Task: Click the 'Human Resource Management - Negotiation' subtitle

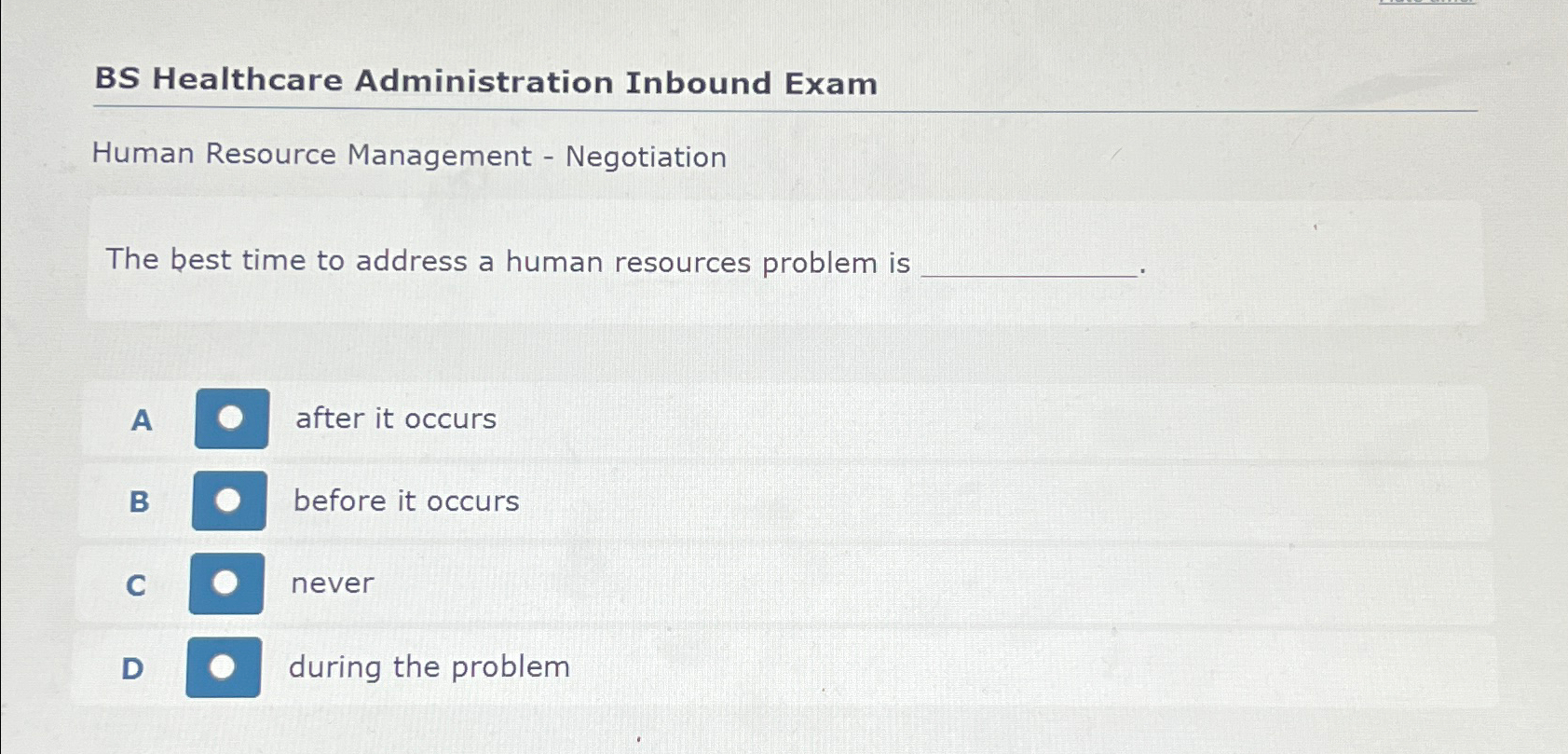Action: tap(408, 157)
